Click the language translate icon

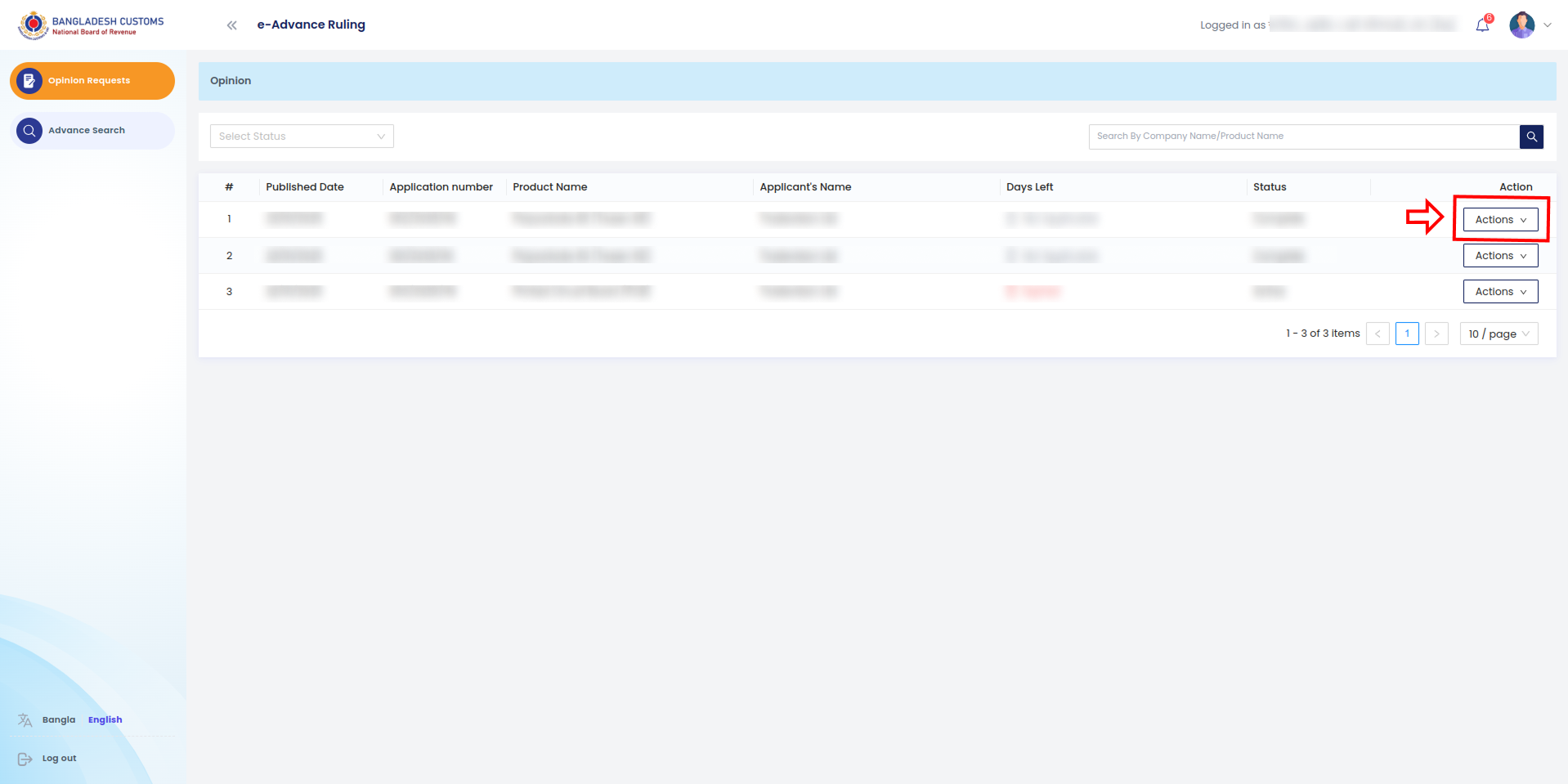pos(25,720)
